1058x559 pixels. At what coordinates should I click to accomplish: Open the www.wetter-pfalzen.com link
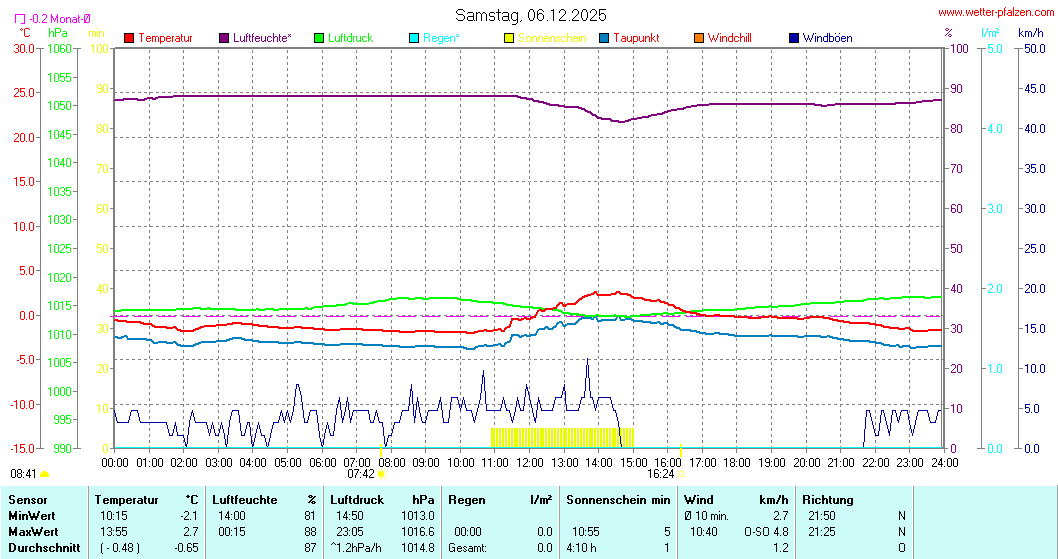coord(996,12)
